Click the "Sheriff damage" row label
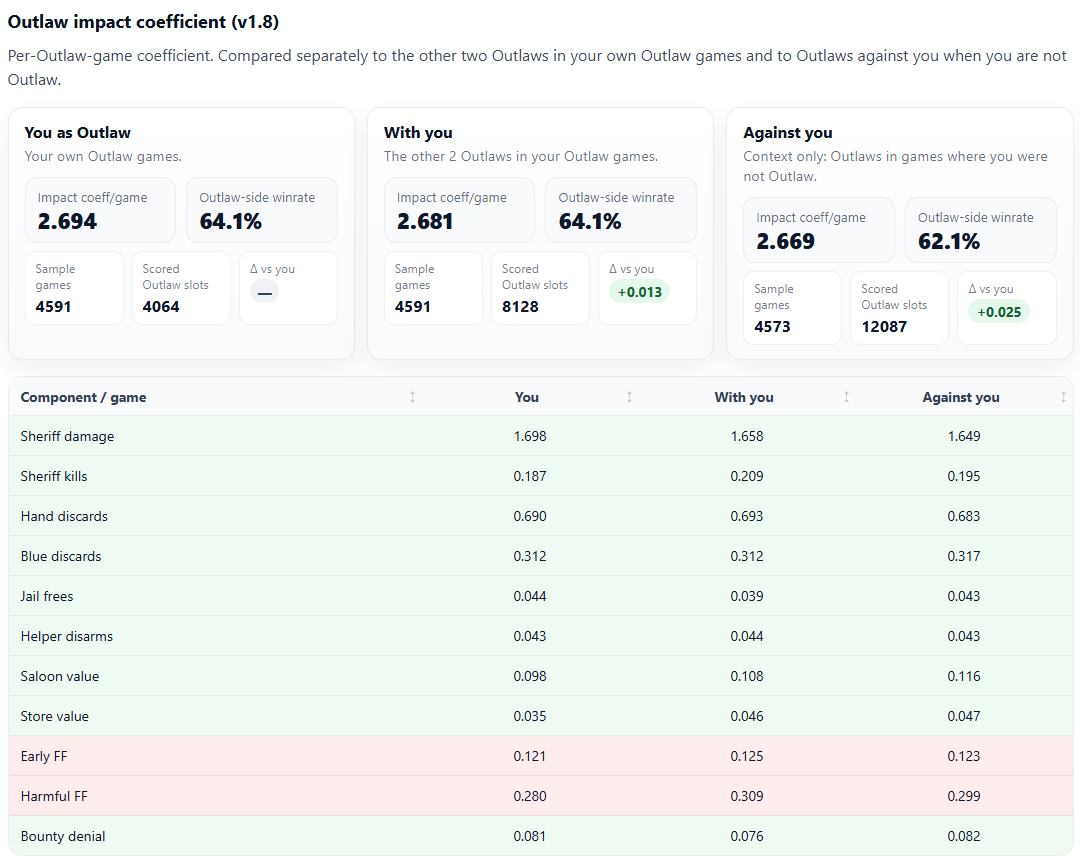This screenshot has width=1080, height=866. point(68,437)
